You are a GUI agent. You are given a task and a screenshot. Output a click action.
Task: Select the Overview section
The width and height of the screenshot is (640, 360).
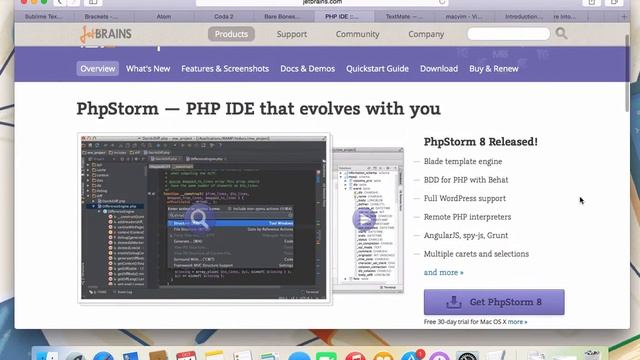pyautogui.click(x=98, y=69)
